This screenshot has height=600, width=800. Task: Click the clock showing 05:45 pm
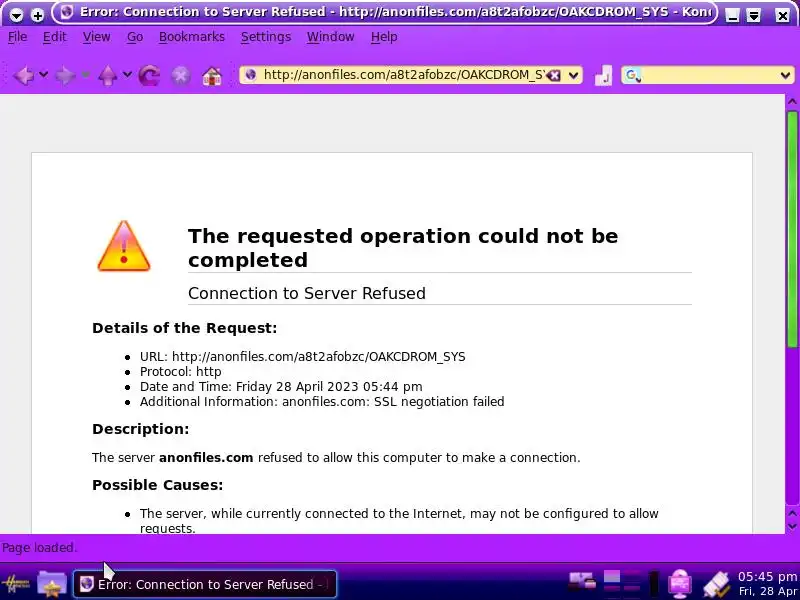point(767,577)
